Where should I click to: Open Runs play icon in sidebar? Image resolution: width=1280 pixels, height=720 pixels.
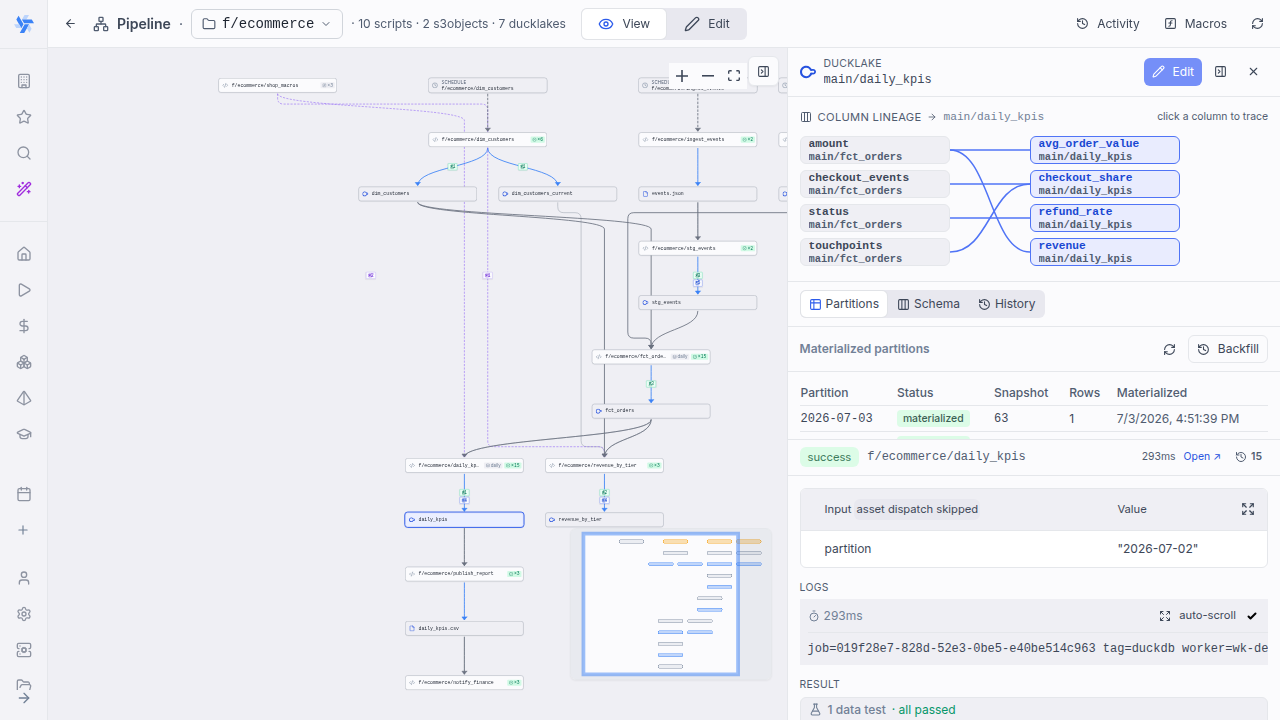click(x=24, y=290)
